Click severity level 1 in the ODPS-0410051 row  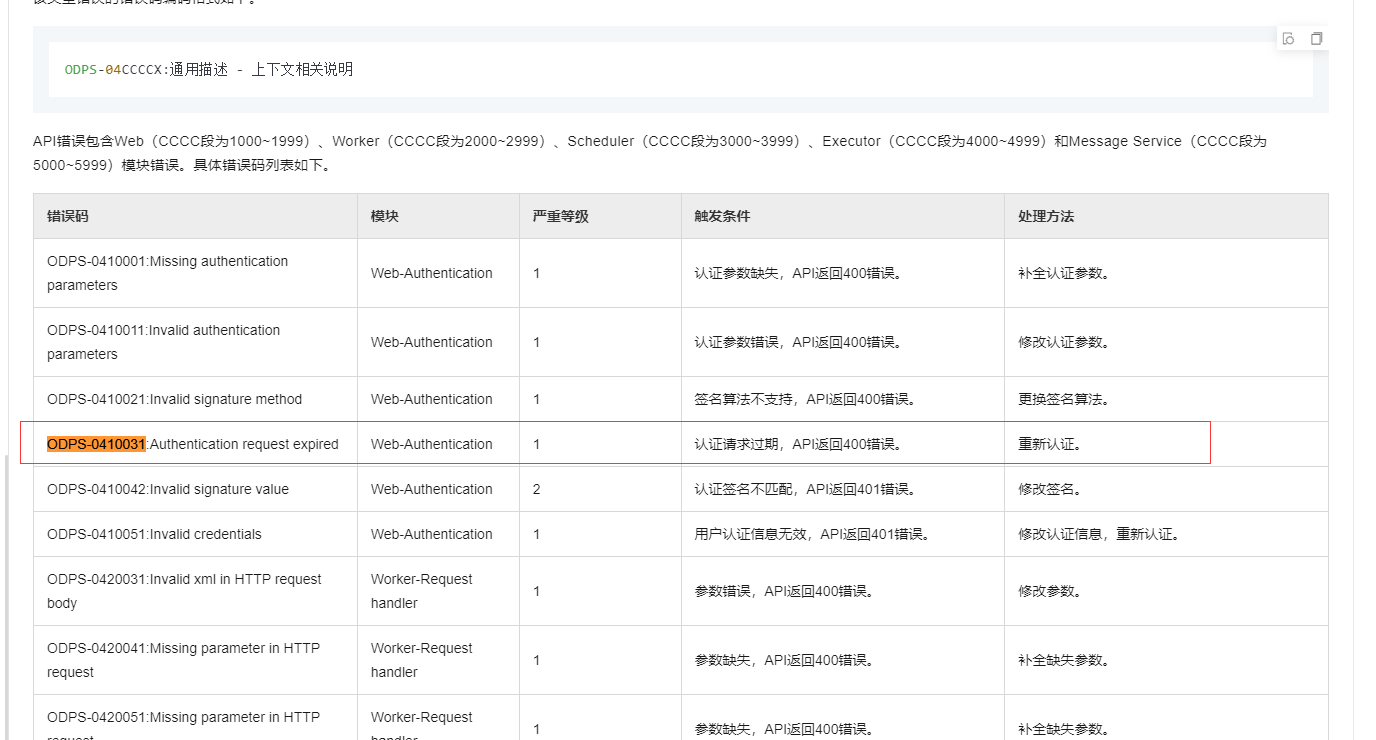[x=537, y=534]
